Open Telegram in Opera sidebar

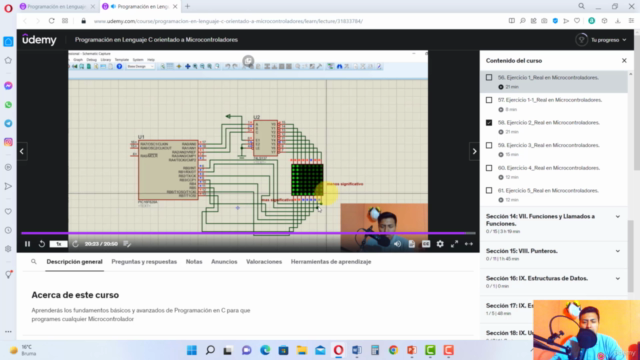tap(8, 123)
